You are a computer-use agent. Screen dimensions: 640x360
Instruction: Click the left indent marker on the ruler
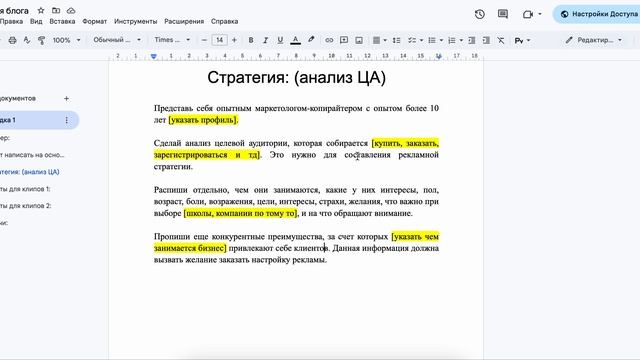click(154, 56)
